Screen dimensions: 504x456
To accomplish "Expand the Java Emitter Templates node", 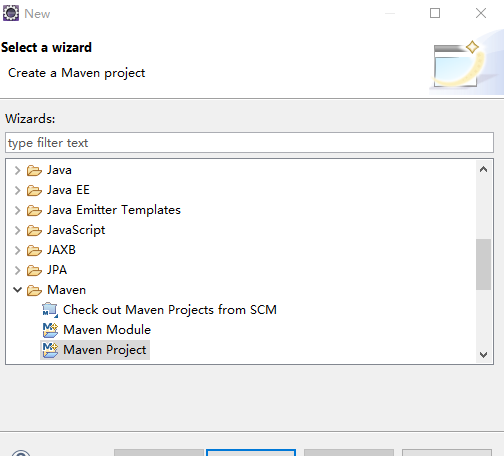I will pos(18,210).
